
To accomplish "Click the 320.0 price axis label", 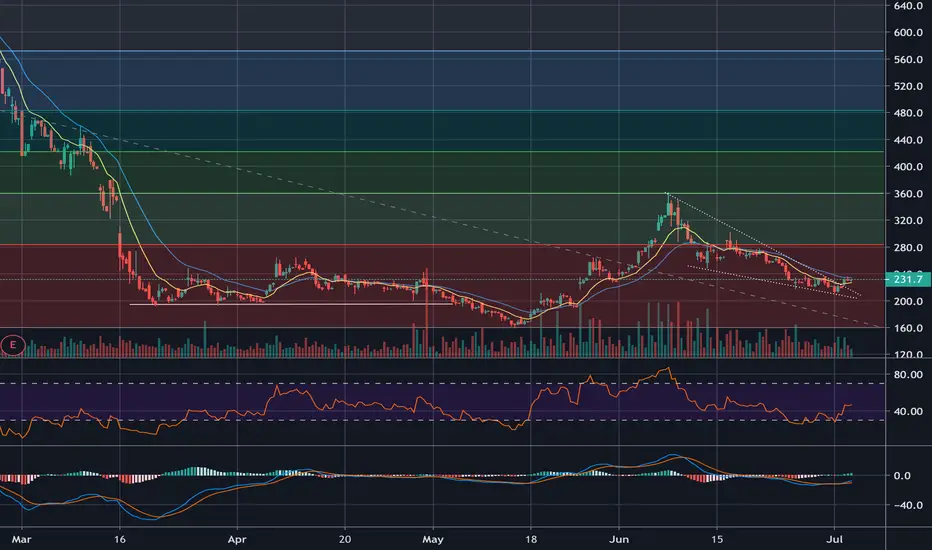I will [x=908, y=221].
